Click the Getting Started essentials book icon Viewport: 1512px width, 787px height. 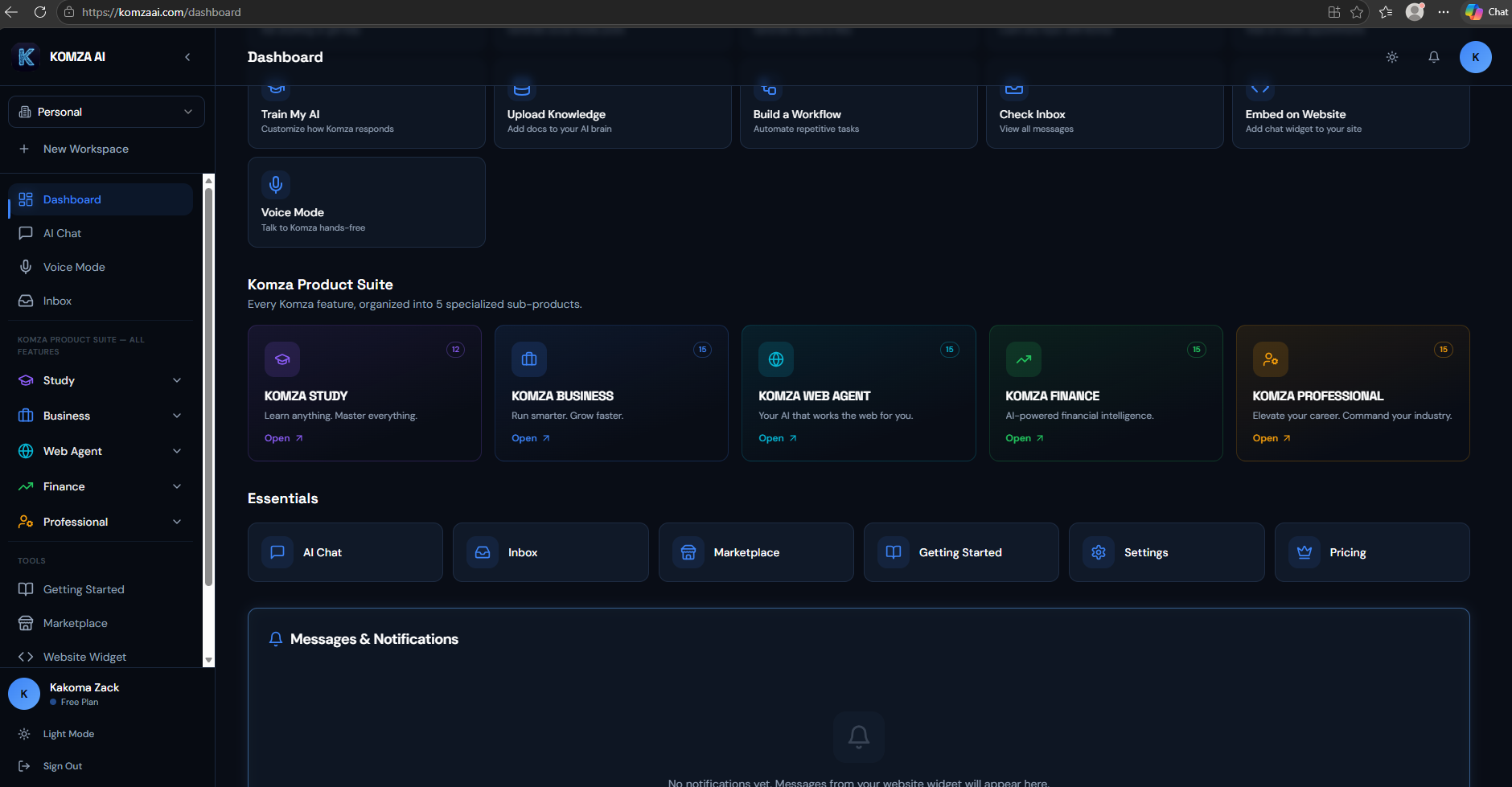click(x=894, y=552)
